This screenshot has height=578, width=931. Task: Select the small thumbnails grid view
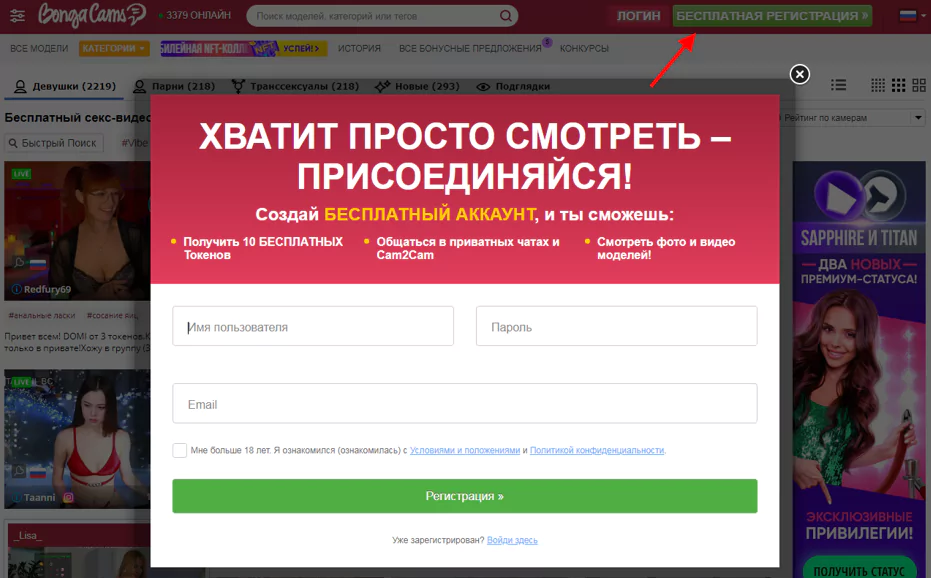coord(878,85)
